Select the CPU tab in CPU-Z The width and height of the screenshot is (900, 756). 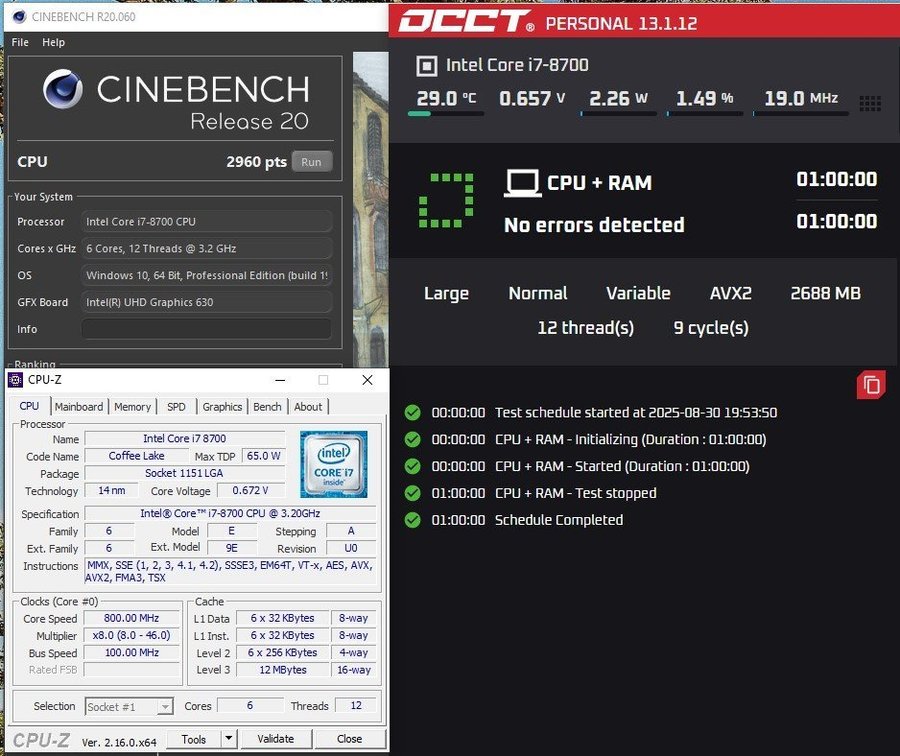(x=29, y=406)
